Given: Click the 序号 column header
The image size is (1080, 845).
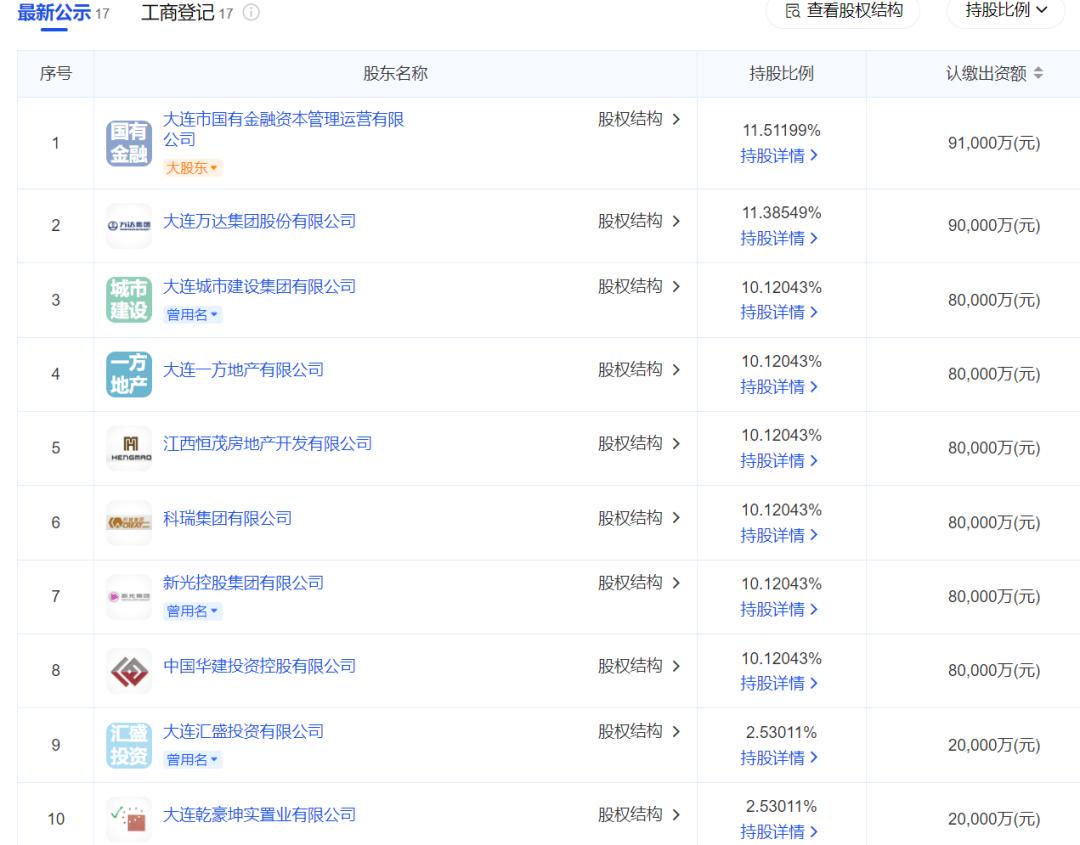Looking at the screenshot, I should tap(56, 73).
